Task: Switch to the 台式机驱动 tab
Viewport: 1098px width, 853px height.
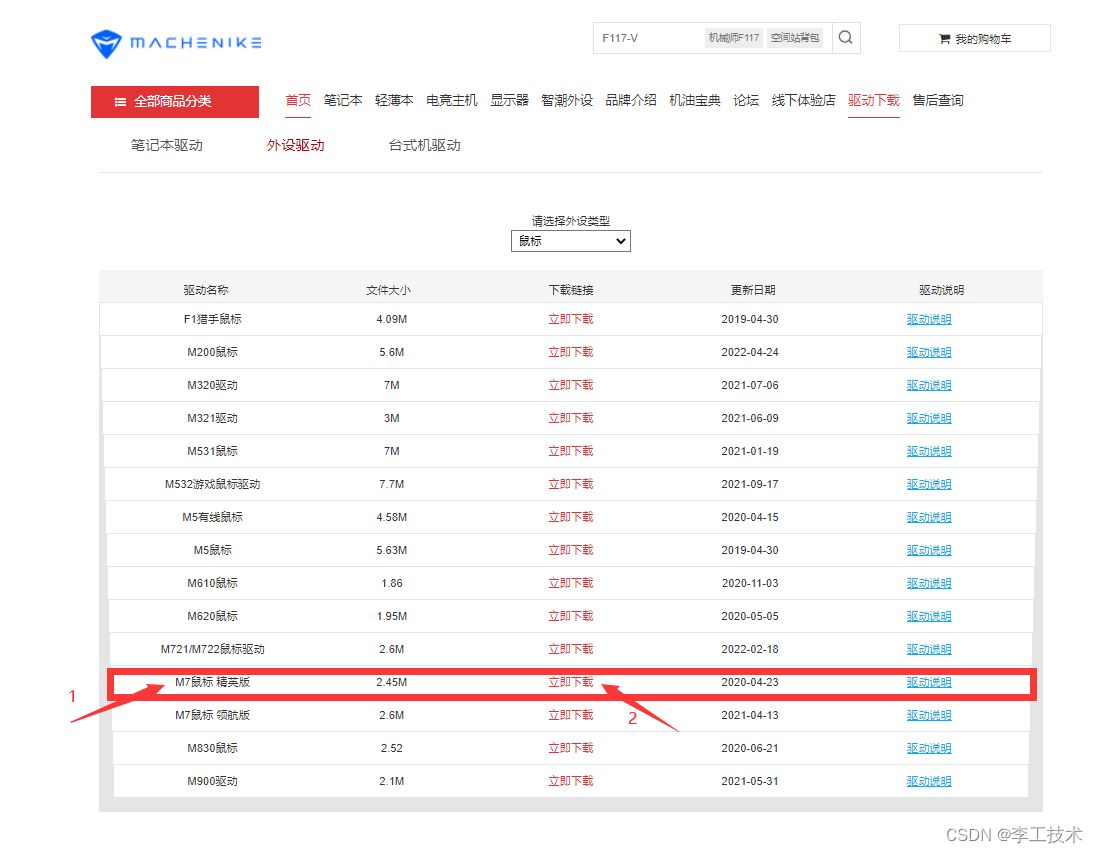Action: [424, 145]
